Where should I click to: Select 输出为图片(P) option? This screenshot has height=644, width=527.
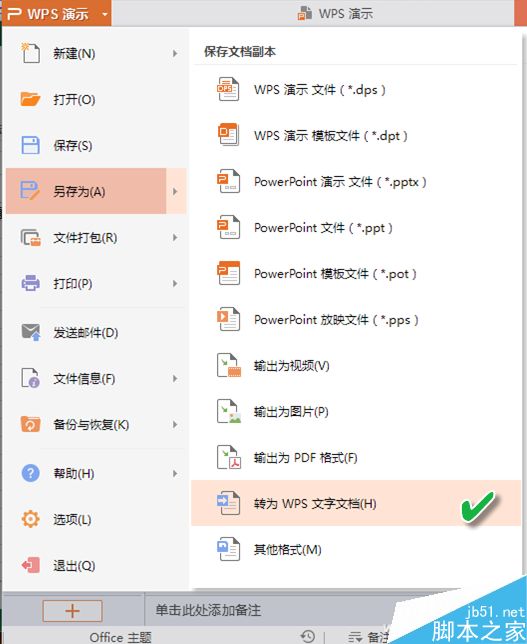[x=356, y=411]
